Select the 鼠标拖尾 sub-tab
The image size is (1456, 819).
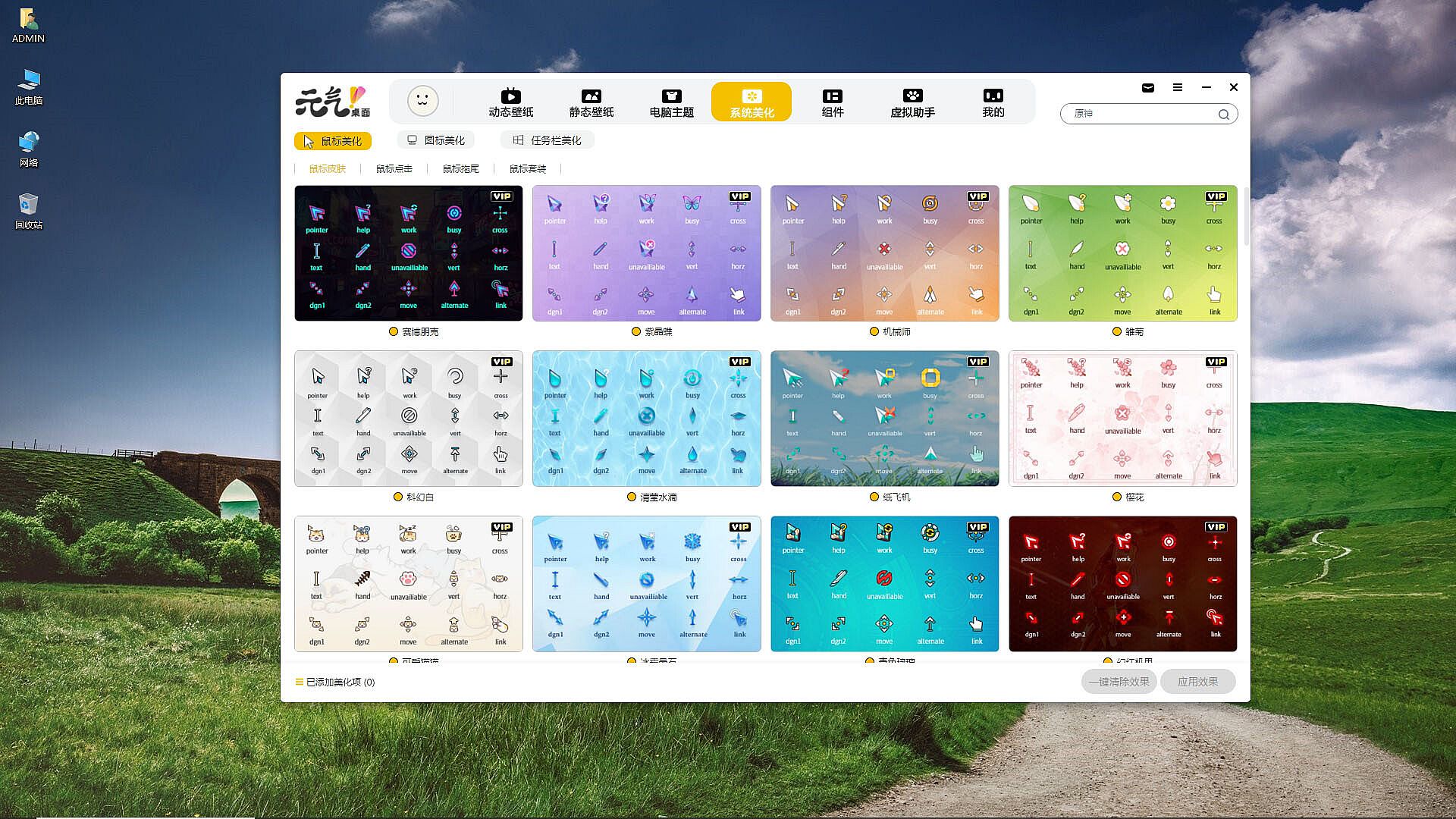pos(460,168)
